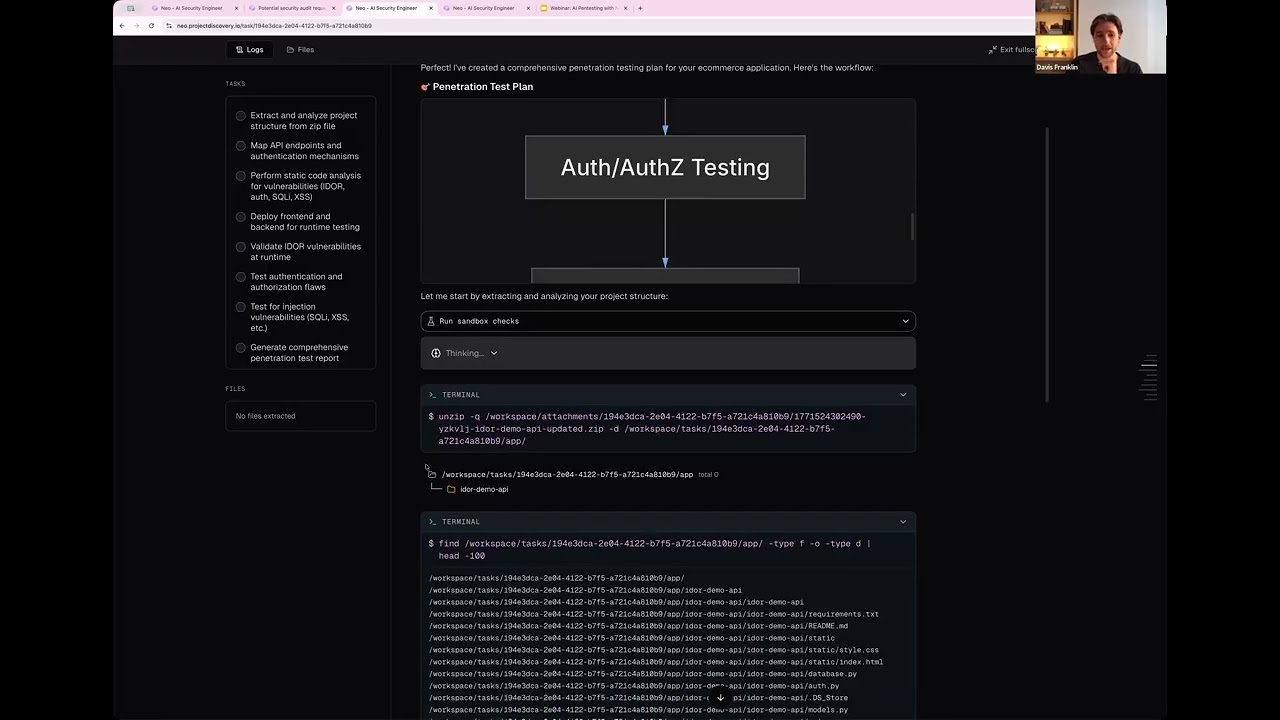Click the requirements.txt output path

654,614
